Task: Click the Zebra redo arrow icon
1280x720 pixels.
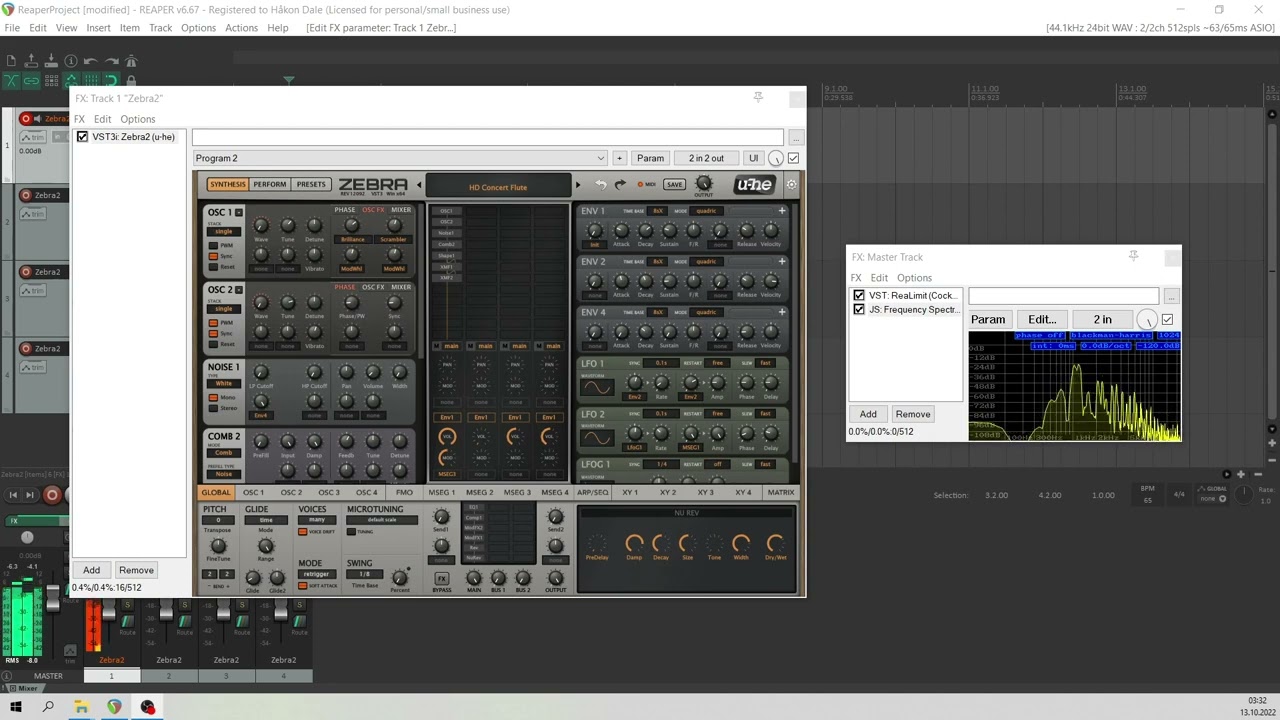Action: tap(620, 185)
